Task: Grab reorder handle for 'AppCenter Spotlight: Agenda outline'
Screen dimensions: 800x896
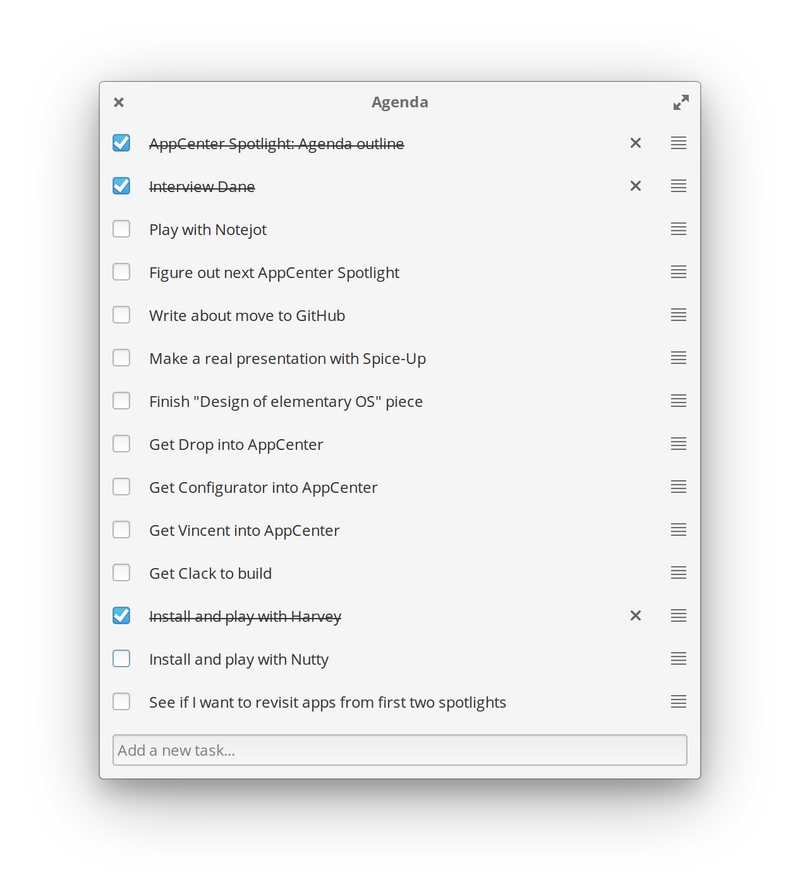Action: point(678,143)
